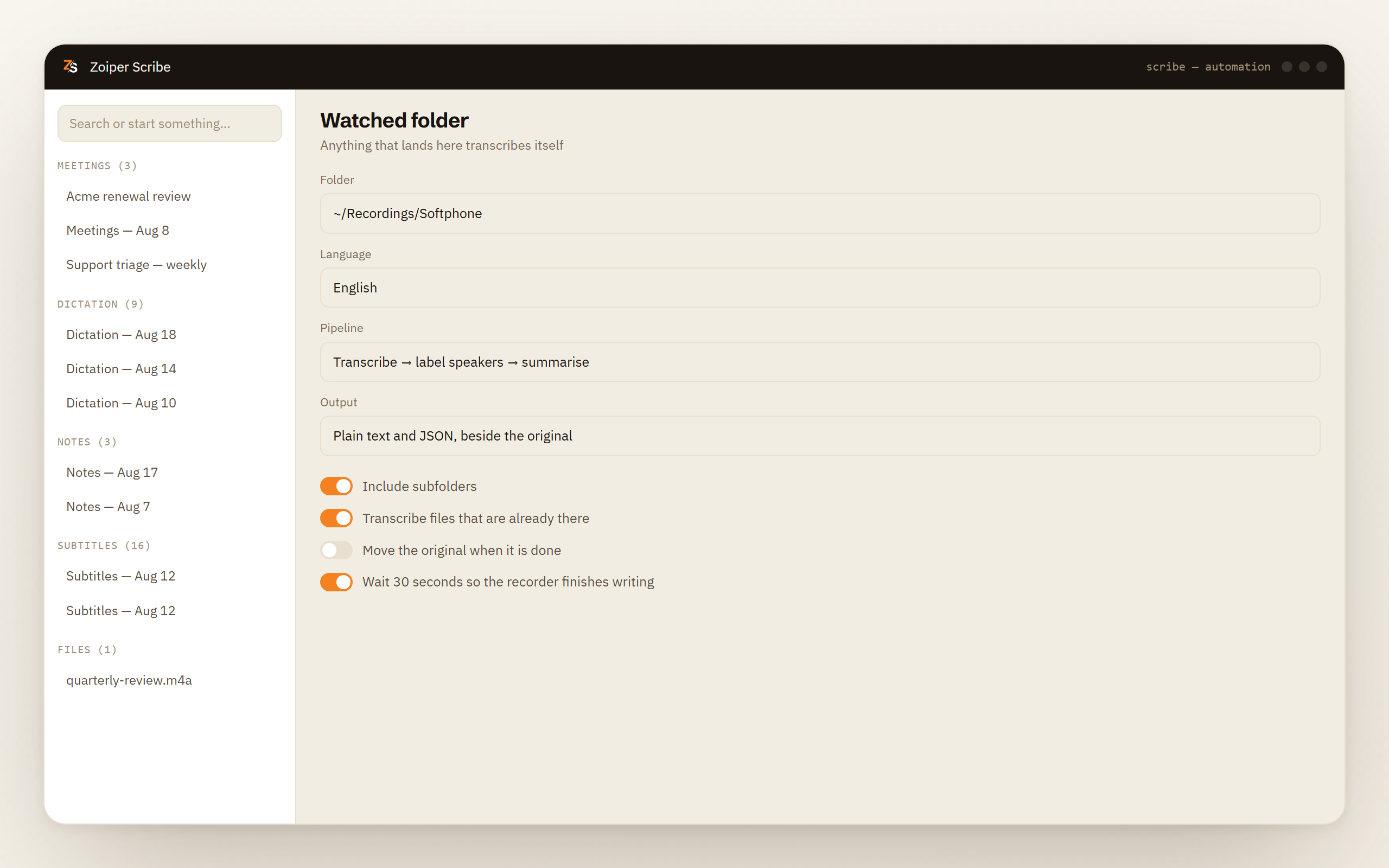1389x868 pixels.
Task: Click the FILES (1) section header
Action: coord(87,650)
